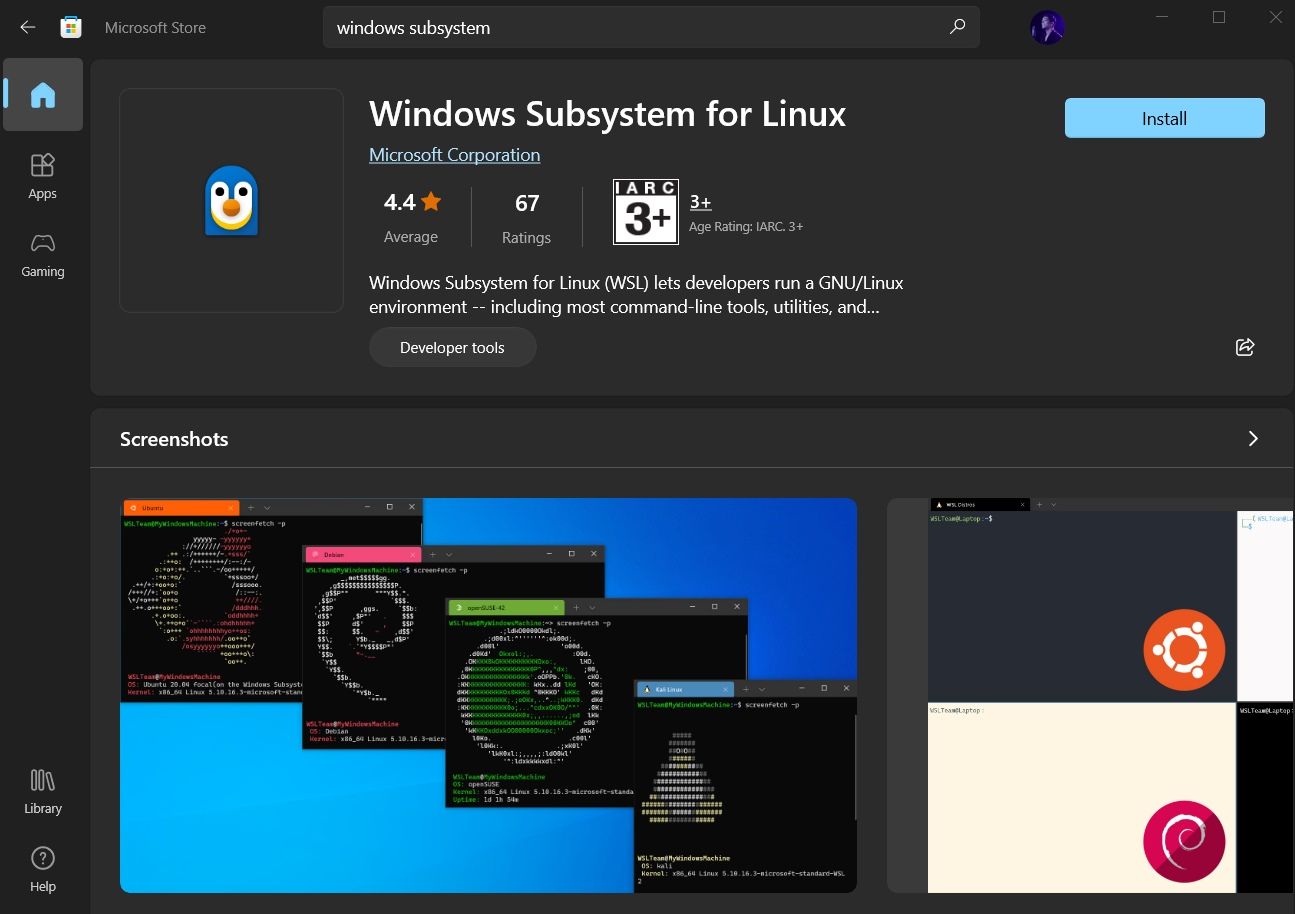Click the Microsoft Store logo icon

(x=70, y=27)
